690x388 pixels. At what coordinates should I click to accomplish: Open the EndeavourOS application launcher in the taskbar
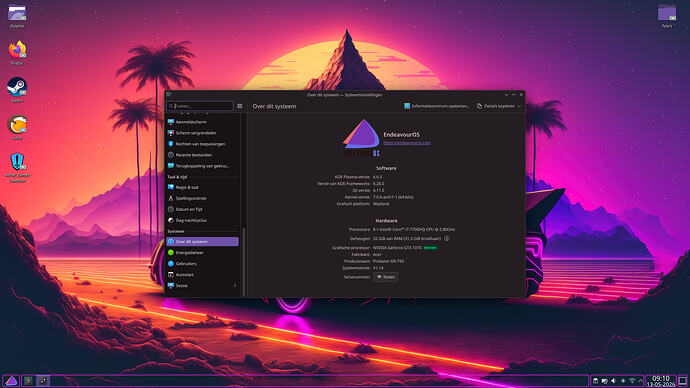click(x=11, y=381)
